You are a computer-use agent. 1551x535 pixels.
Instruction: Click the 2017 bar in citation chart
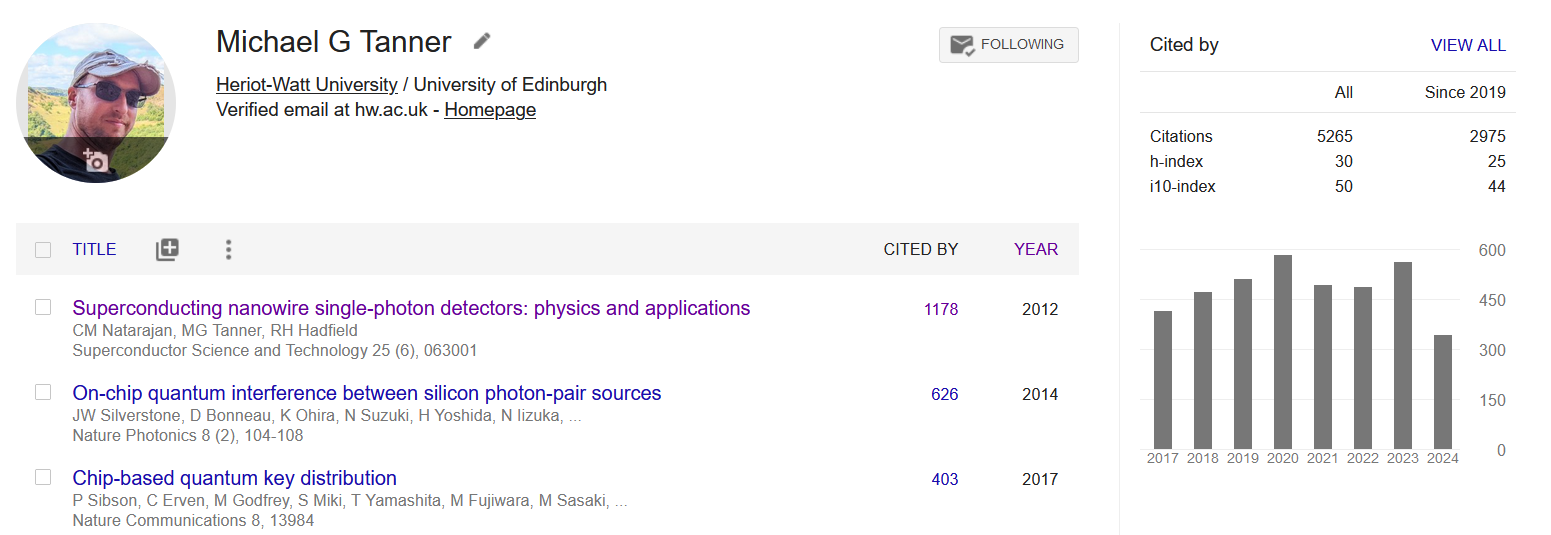[1162, 380]
